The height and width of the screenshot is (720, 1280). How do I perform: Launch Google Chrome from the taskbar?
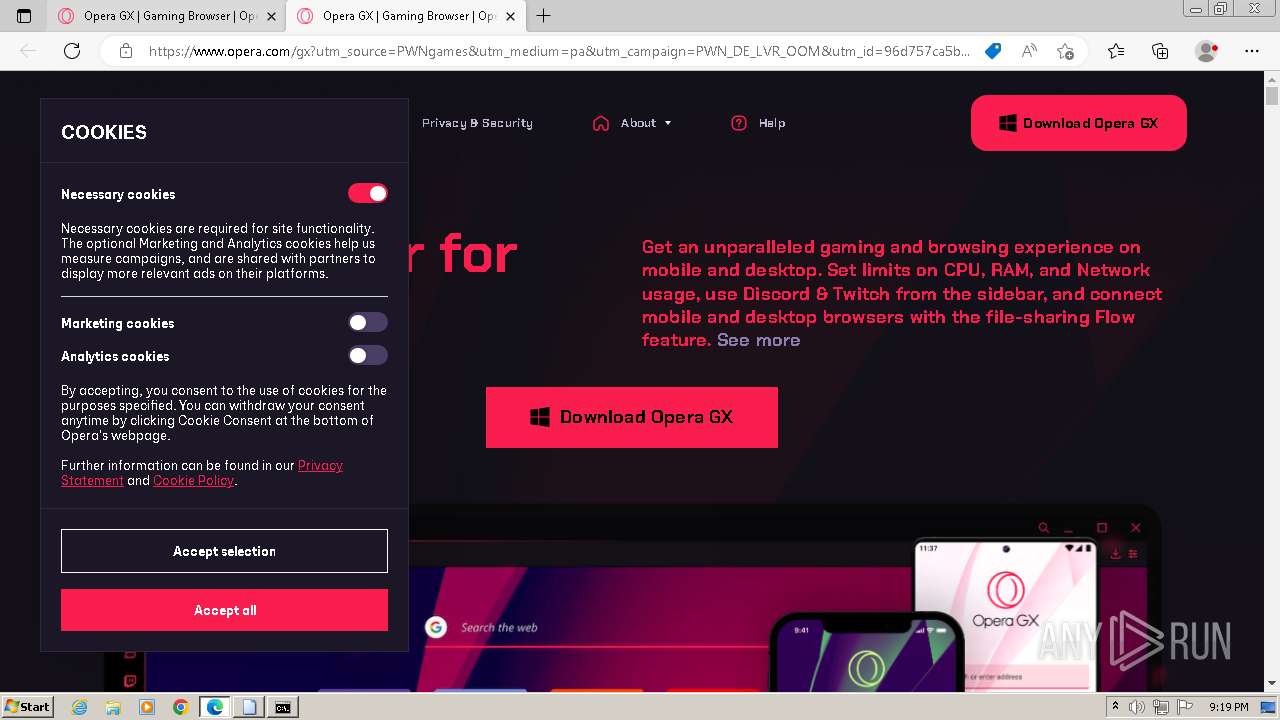(x=181, y=707)
